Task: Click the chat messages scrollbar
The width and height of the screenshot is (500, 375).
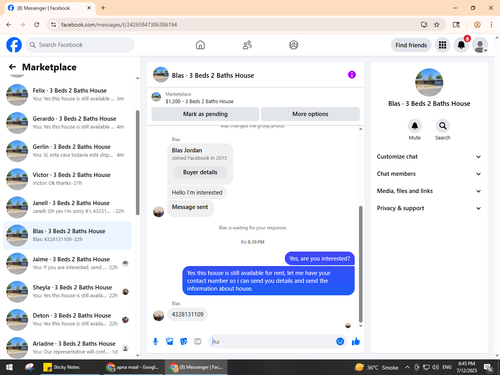Action: (360, 265)
